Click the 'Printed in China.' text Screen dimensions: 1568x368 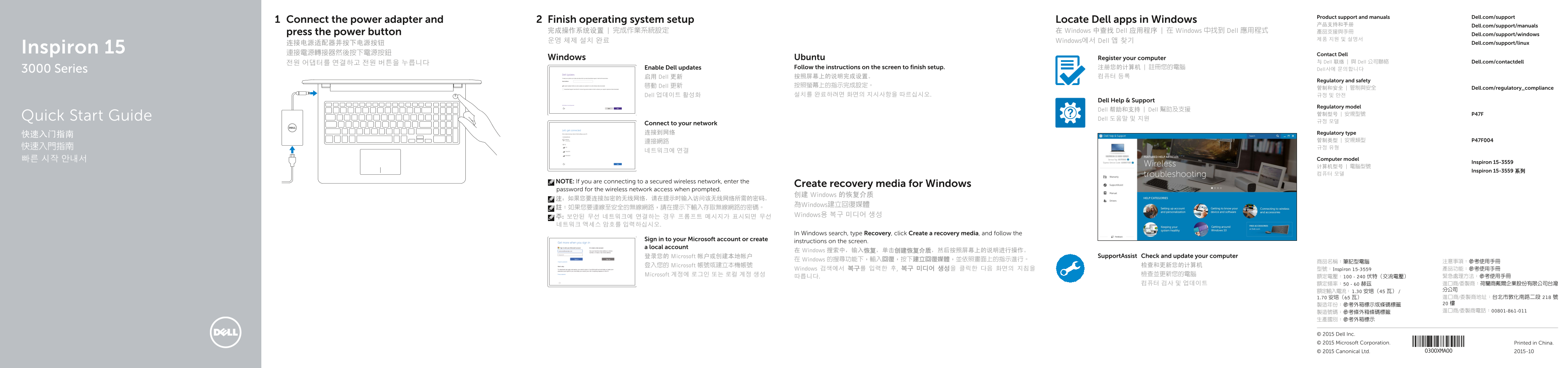[x=1533, y=342]
